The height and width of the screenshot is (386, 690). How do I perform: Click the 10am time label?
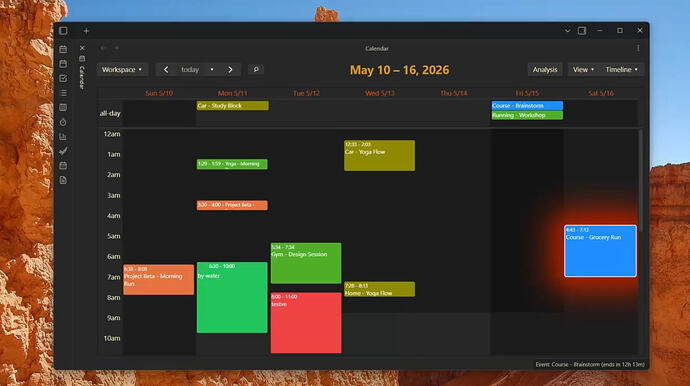point(112,338)
